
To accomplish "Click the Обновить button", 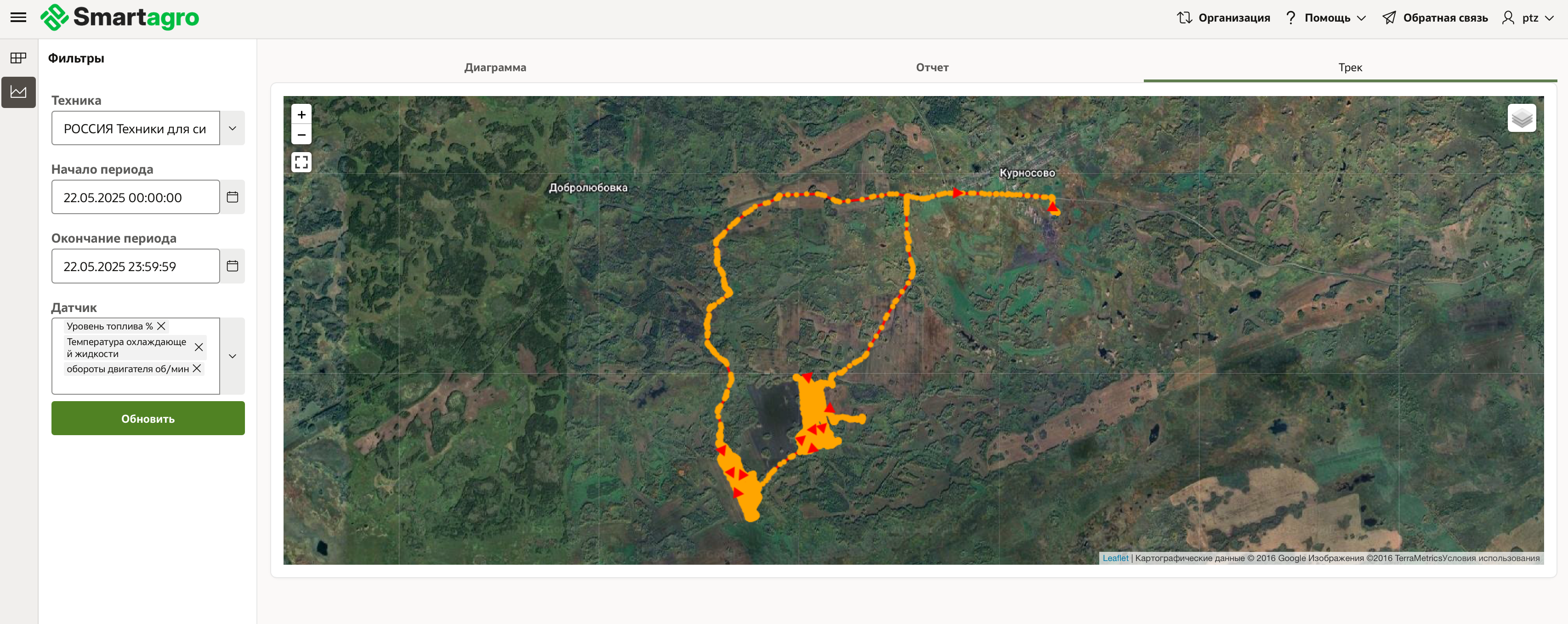I will click(x=148, y=418).
